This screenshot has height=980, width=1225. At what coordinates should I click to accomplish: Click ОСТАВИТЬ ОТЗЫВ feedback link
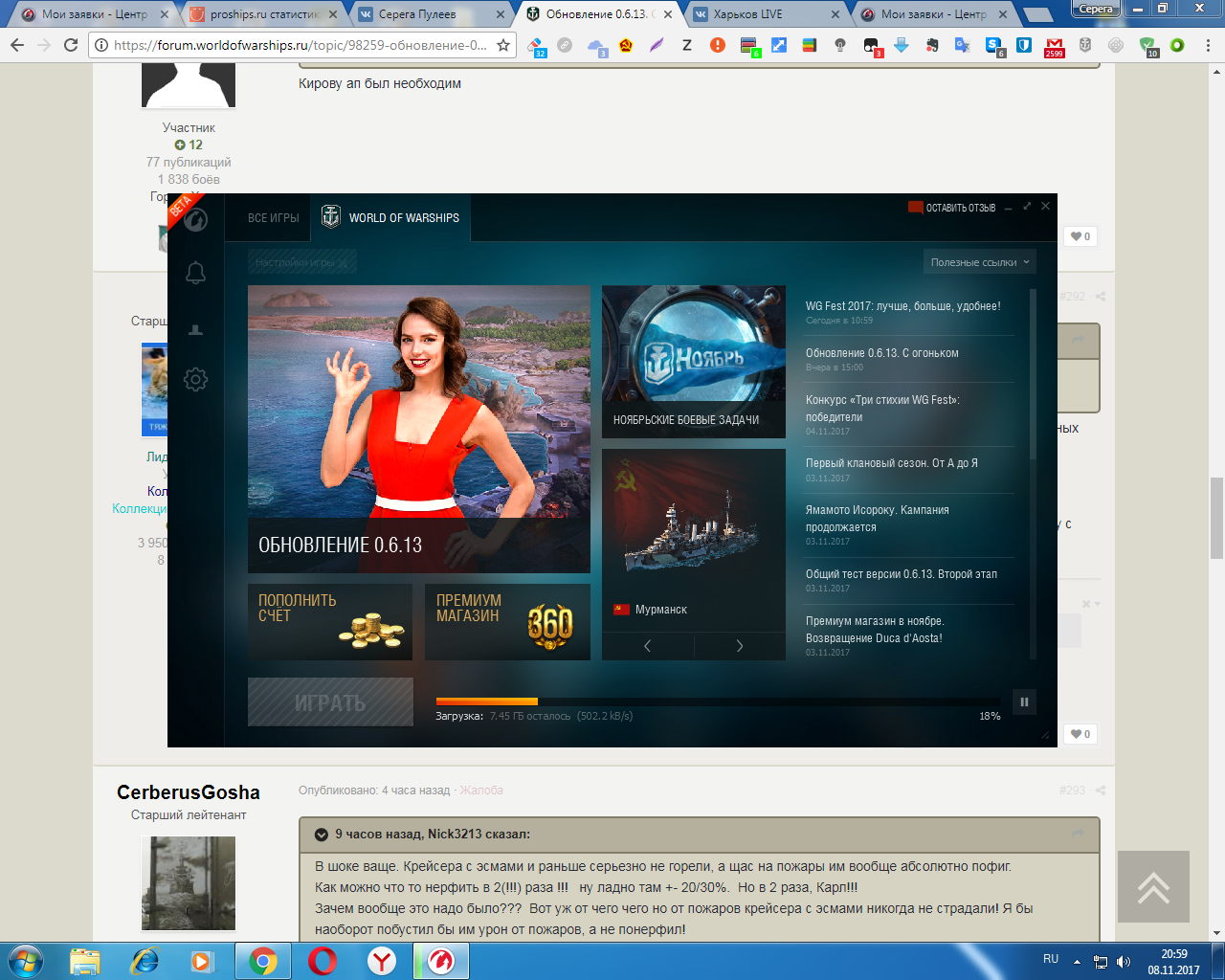coord(952,208)
